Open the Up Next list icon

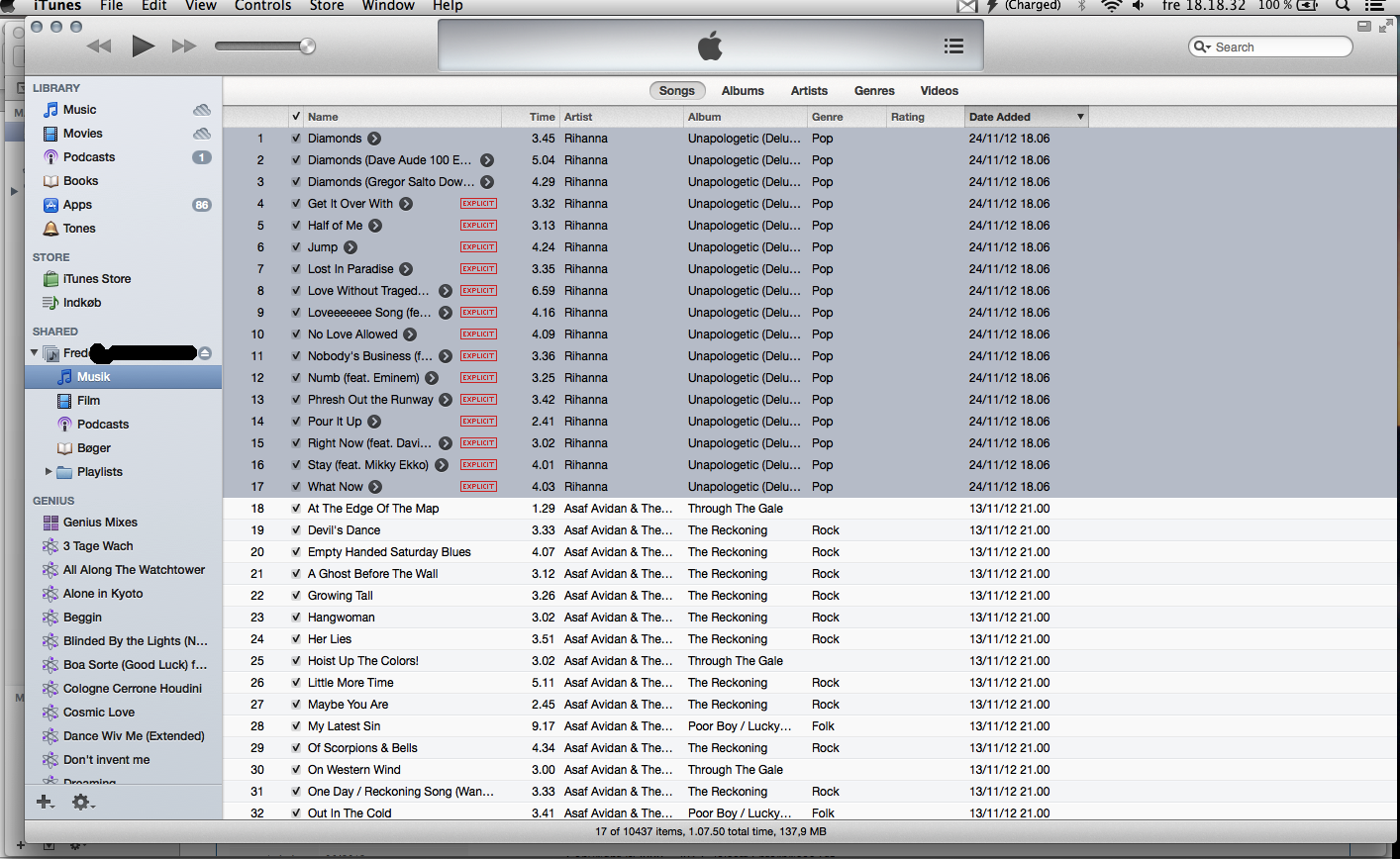[x=953, y=46]
